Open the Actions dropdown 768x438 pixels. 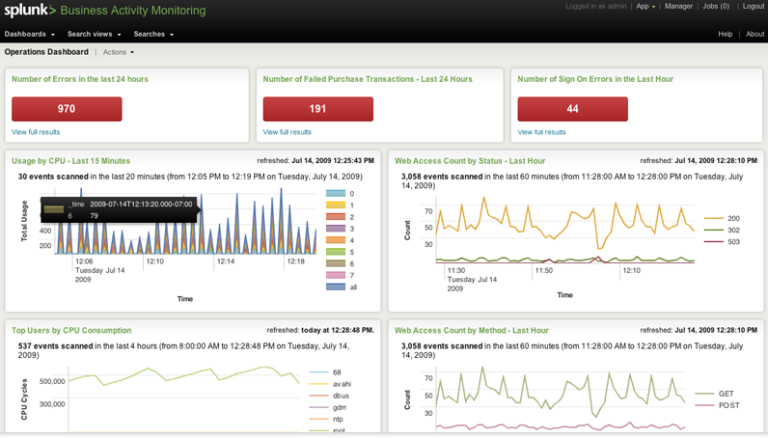point(117,51)
